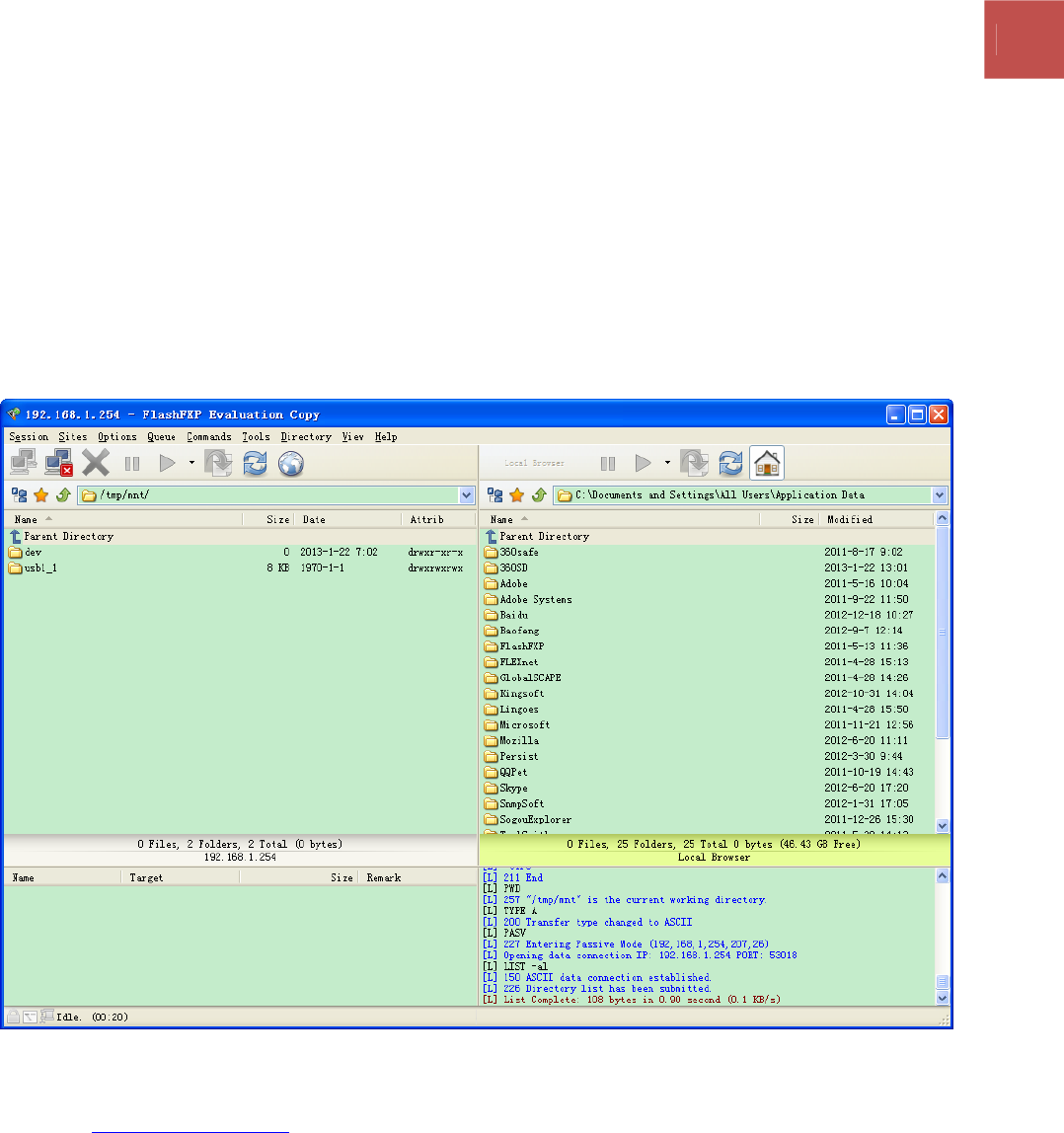Select the Kingsoft folder
The width and height of the screenshot is (1064, 1133).
tap(708, 694)
